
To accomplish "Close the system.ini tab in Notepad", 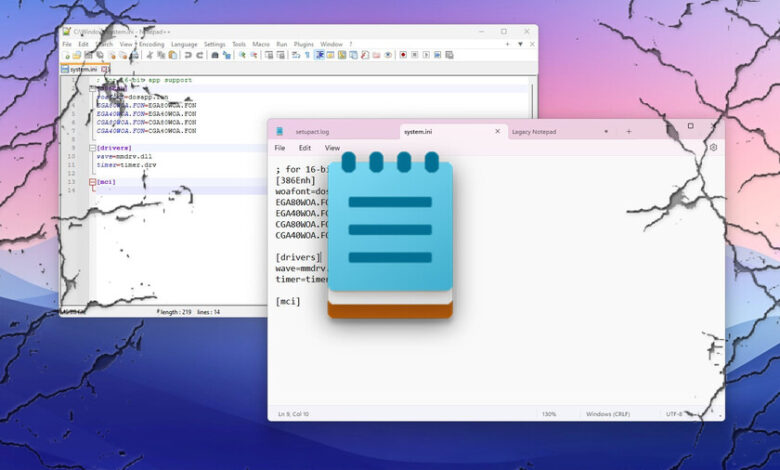I will pos(497,131).
